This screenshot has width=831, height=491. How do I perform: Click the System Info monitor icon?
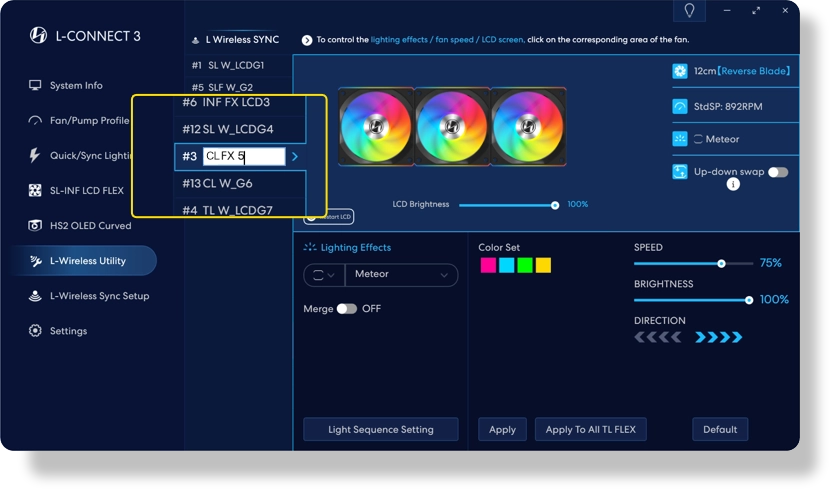(35, 85)
